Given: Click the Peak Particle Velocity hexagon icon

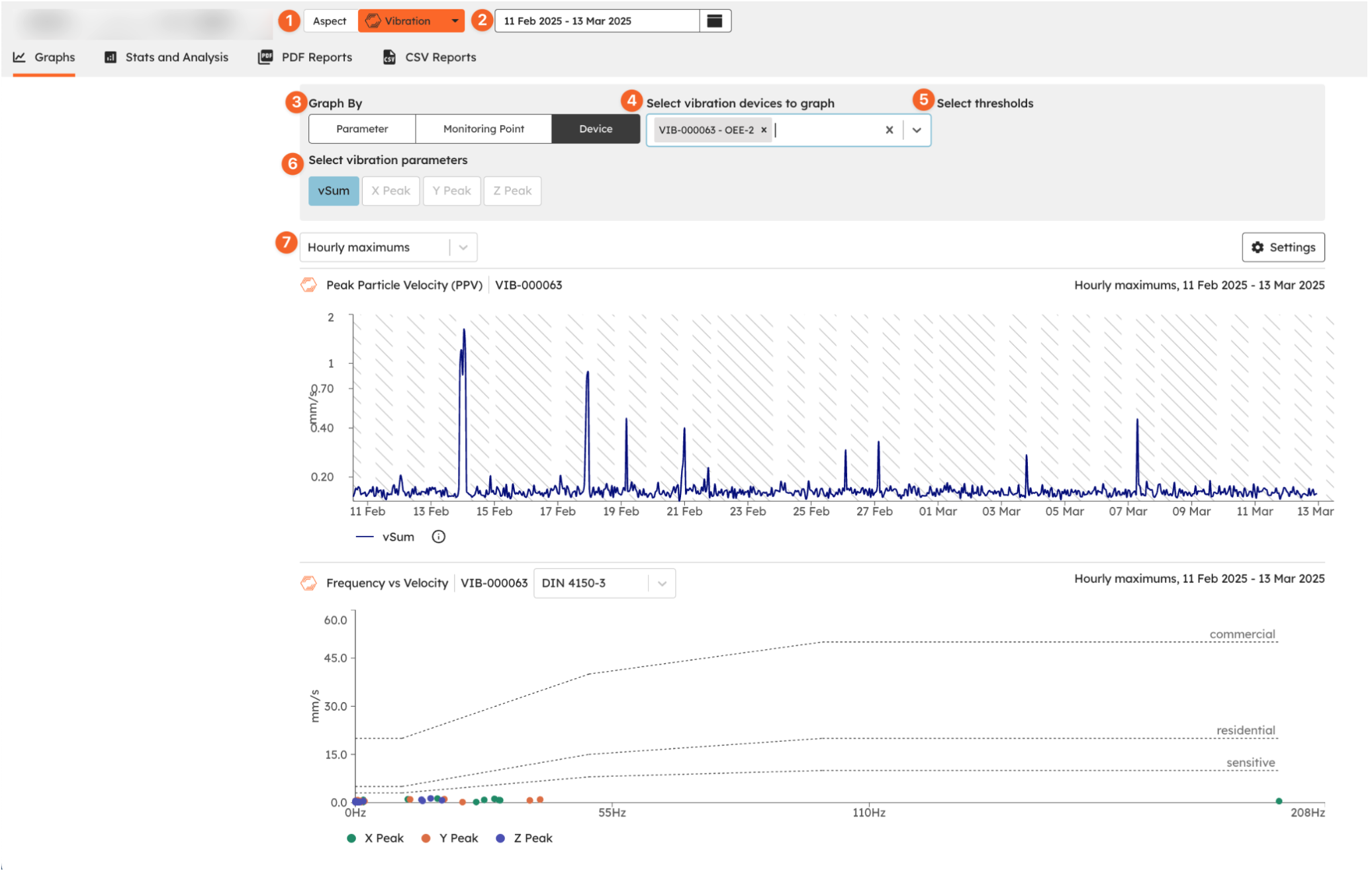Looking at the screenshot, I should [x=308, y=285].
